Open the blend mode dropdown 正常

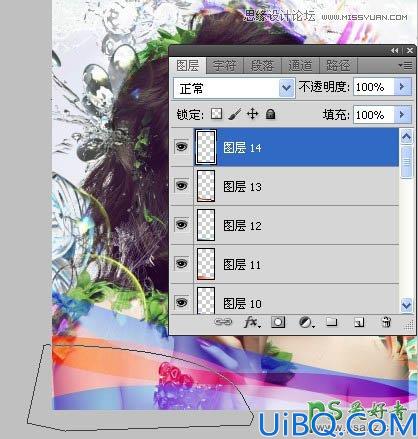[234, 88]
